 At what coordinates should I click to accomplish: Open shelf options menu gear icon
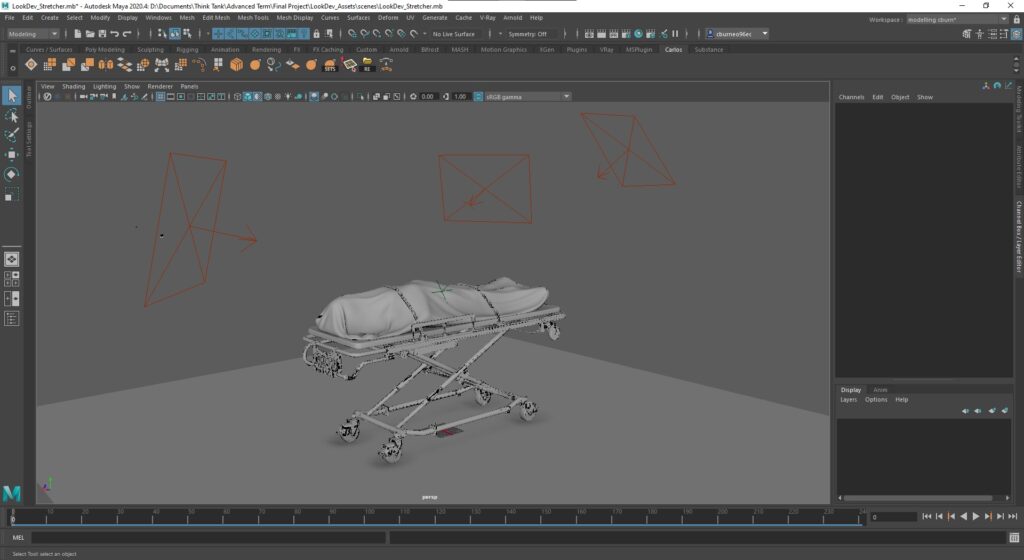click(x=12, y=67)
